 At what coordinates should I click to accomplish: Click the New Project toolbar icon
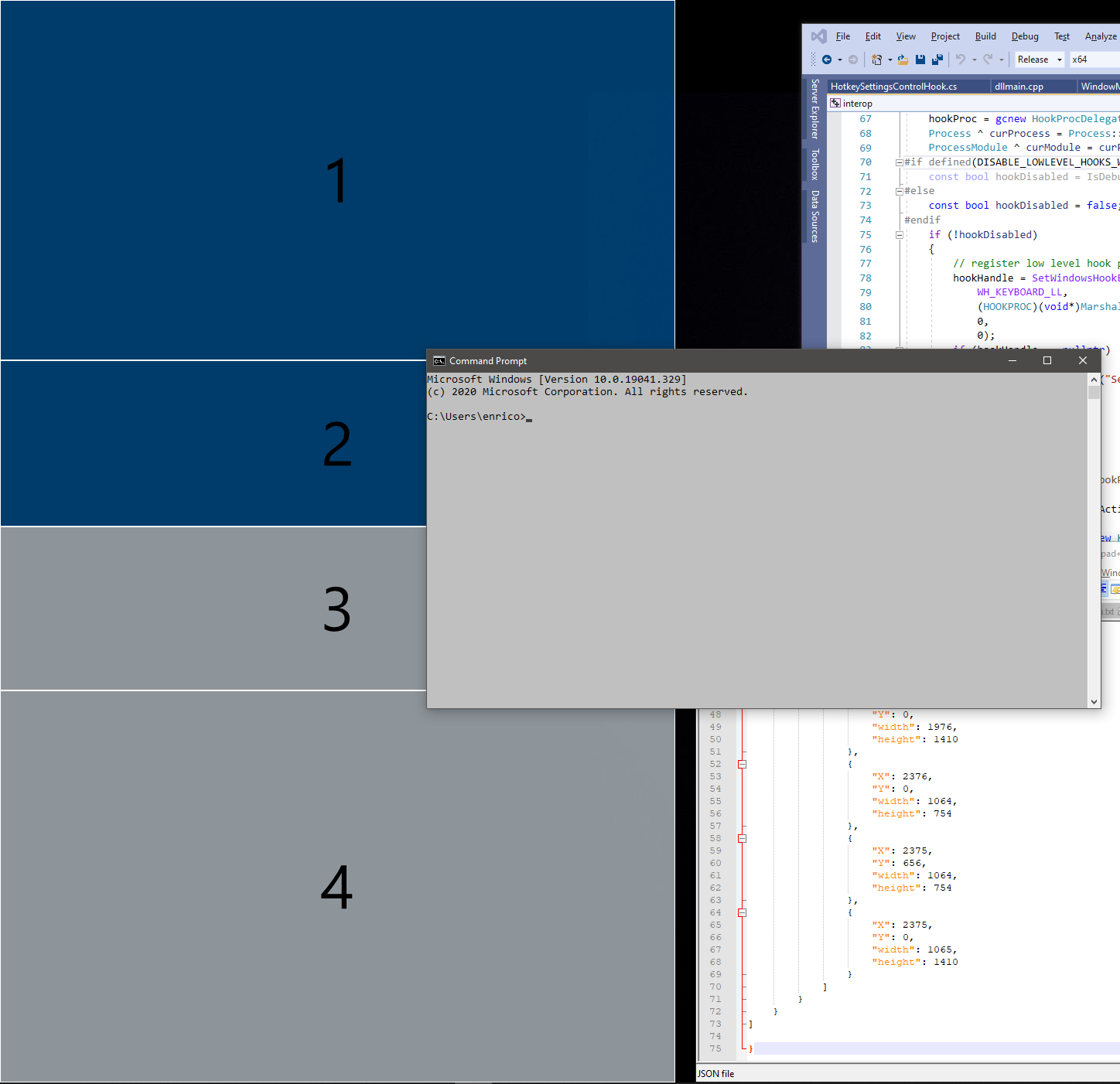click(x=876, y=60)
